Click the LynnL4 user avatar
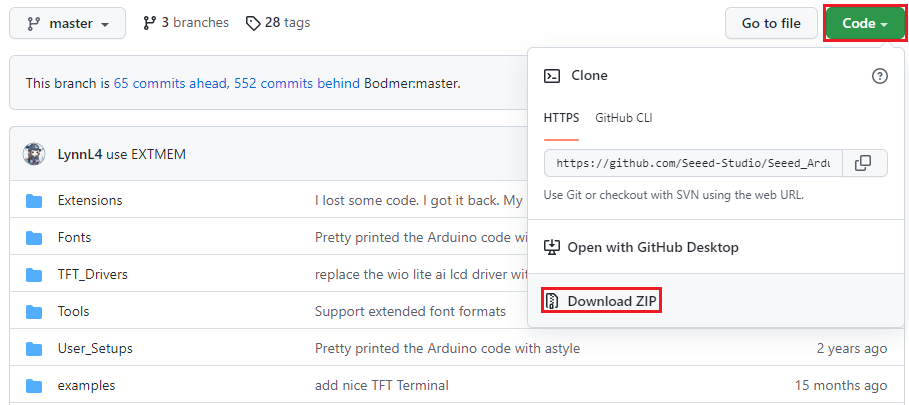Viewport: 909px width, 405px height. click(34, 154)
